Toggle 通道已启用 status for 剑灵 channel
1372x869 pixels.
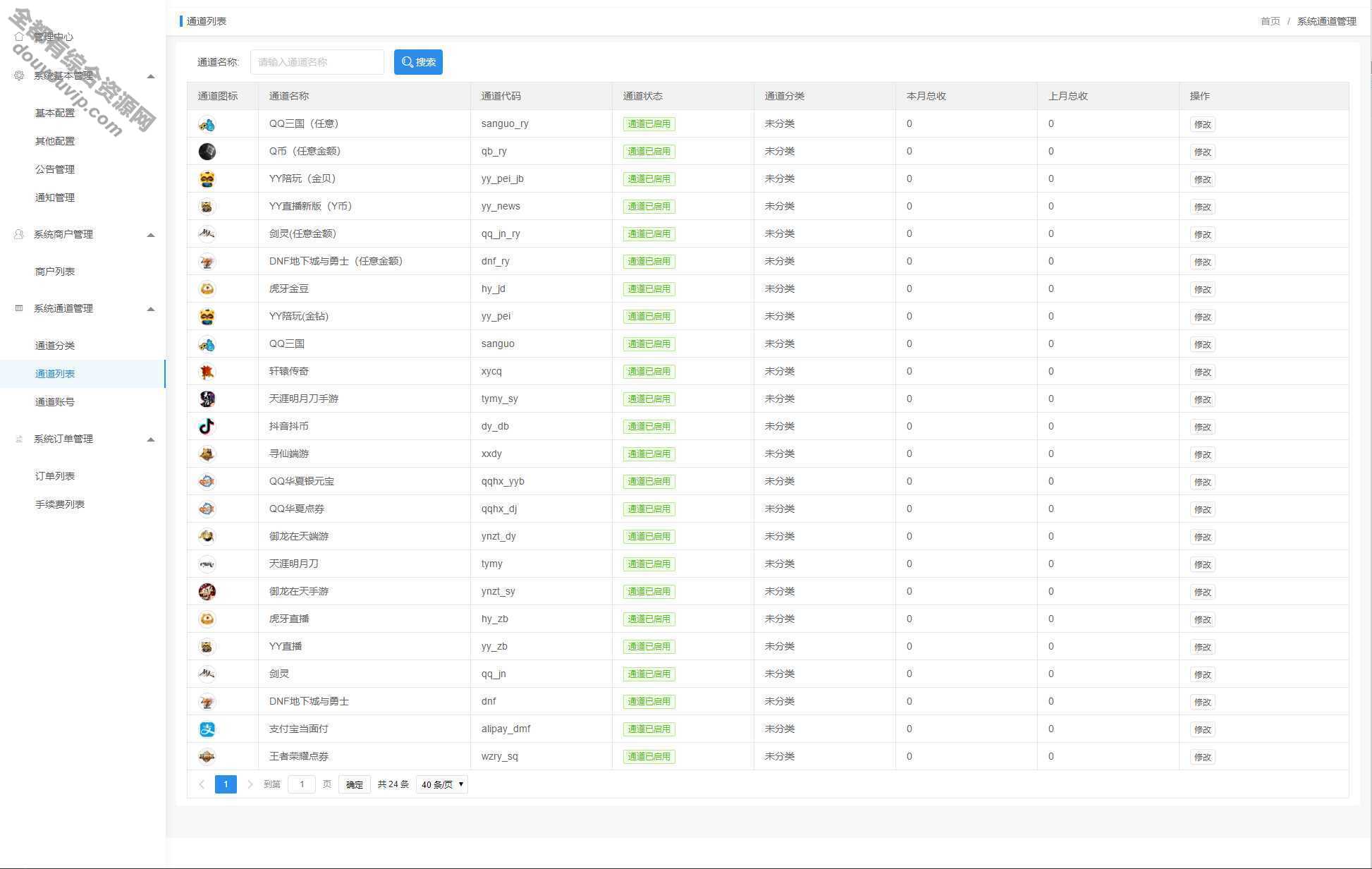point(648,673)
